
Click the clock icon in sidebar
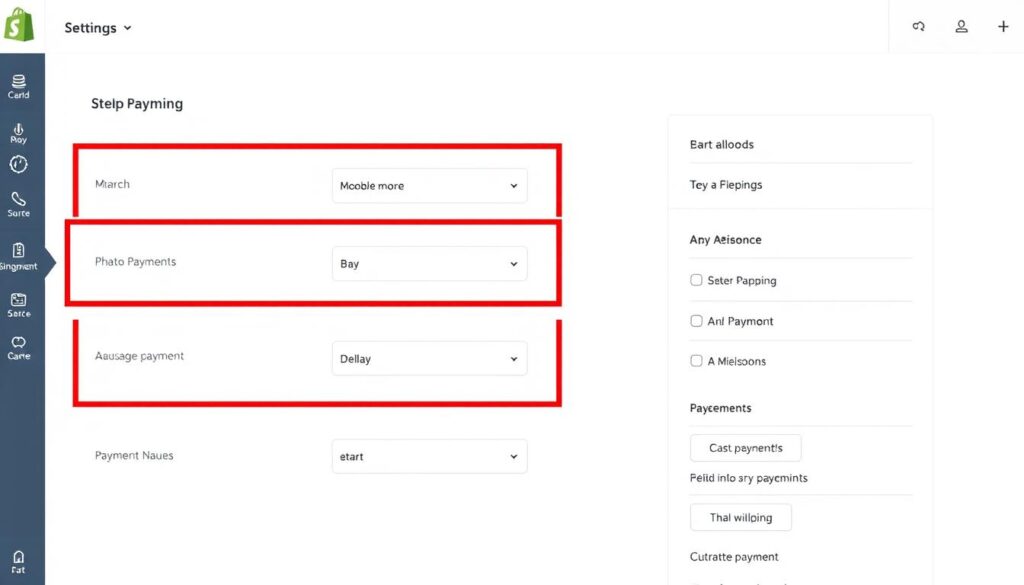click(x=19, y=164)
